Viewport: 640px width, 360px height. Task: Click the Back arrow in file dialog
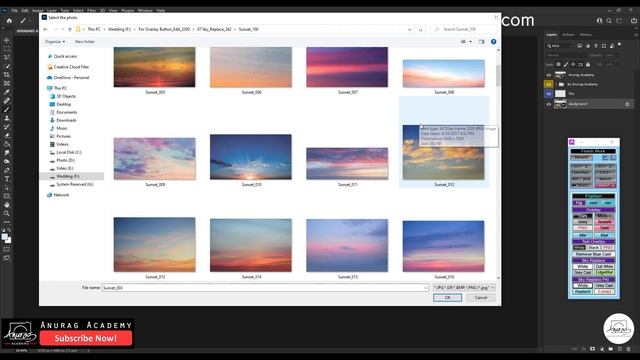tap(45, 29)
